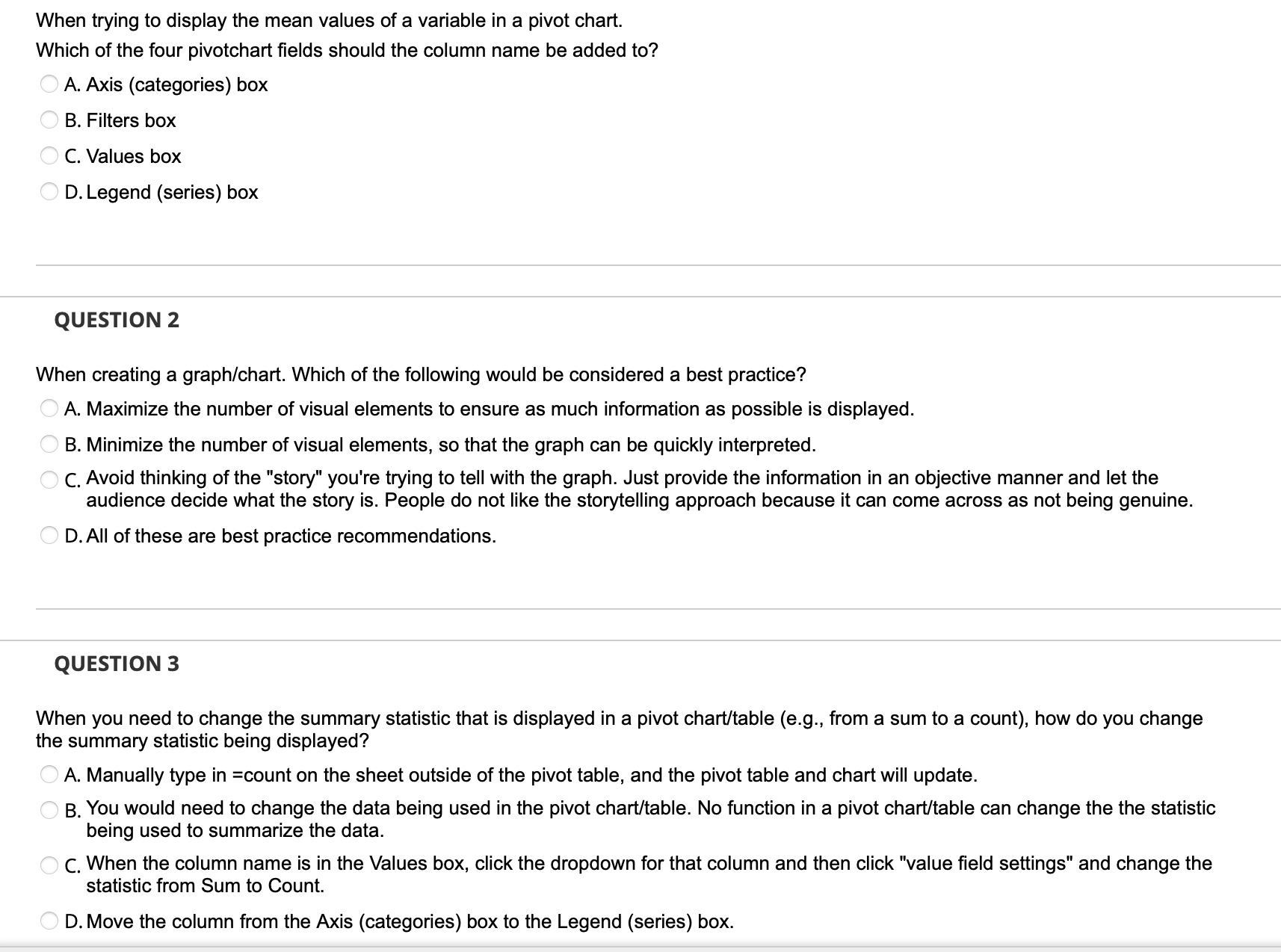Select answer C Values box

(49, 155)
